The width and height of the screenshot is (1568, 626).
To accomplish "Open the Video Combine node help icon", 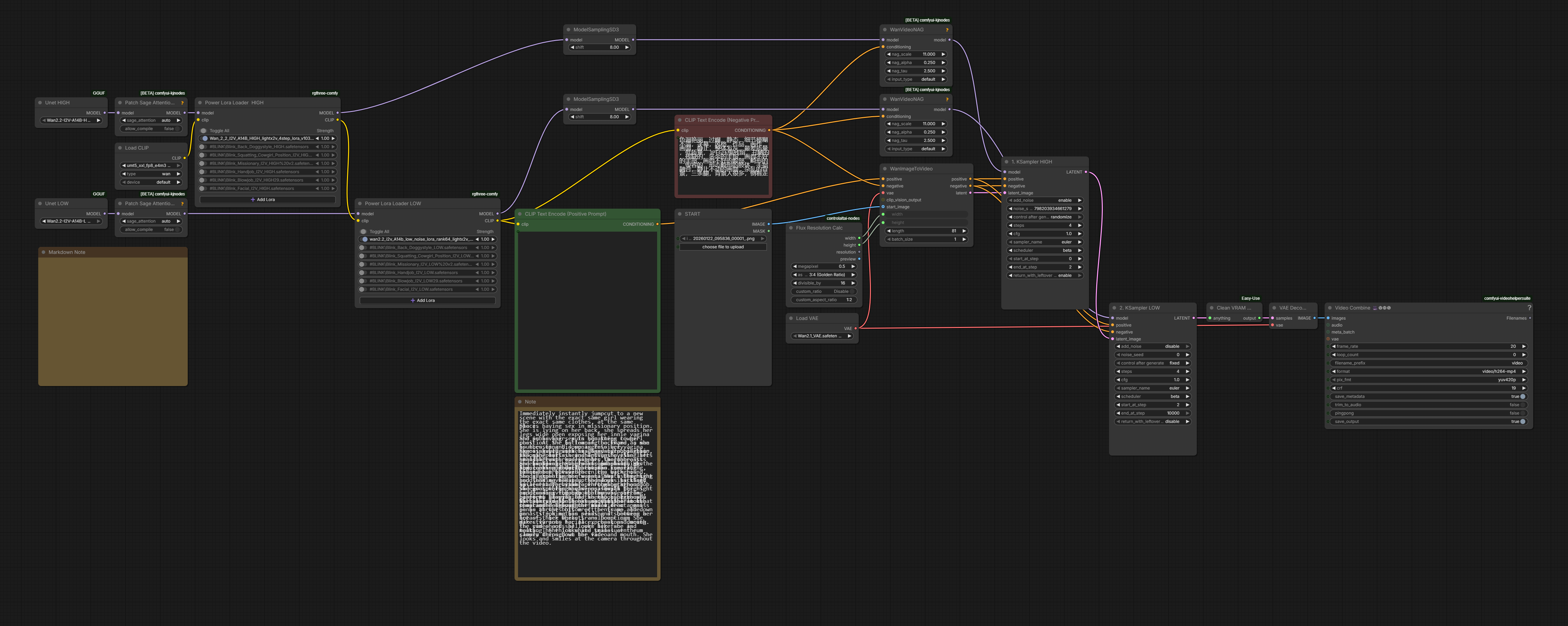I will point(1529,308).
